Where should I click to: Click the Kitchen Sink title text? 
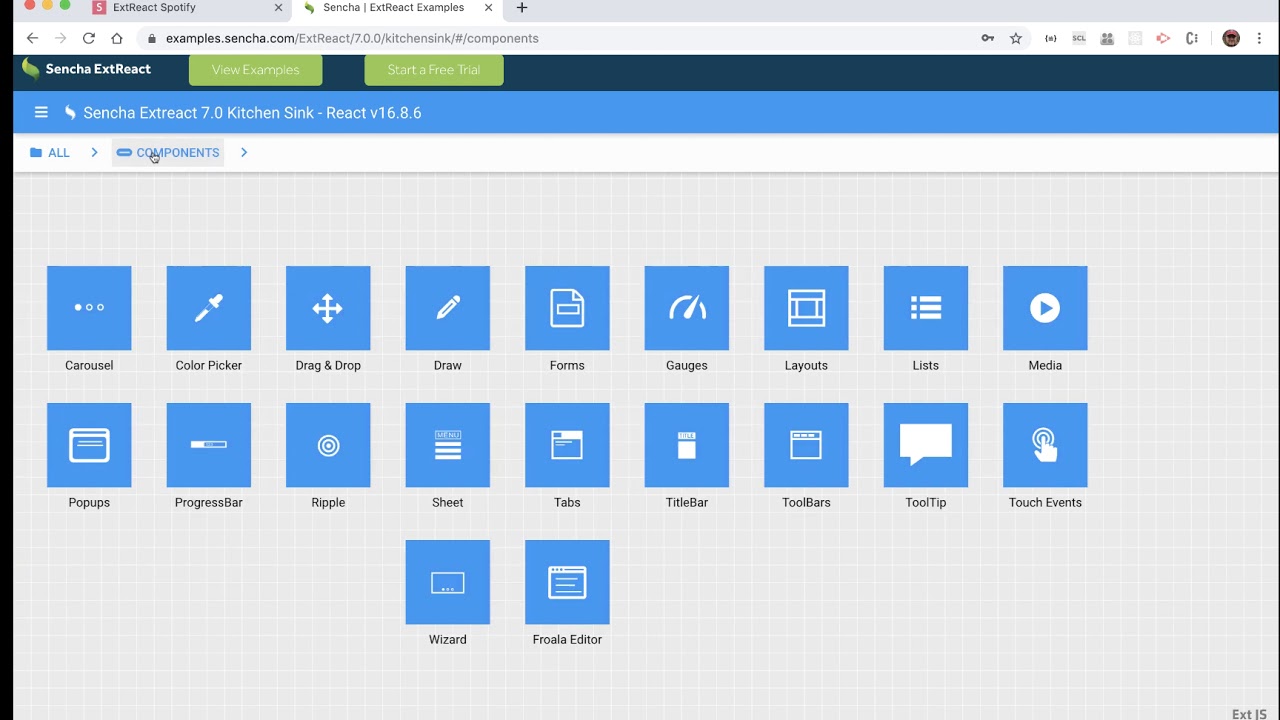point(252,113)
